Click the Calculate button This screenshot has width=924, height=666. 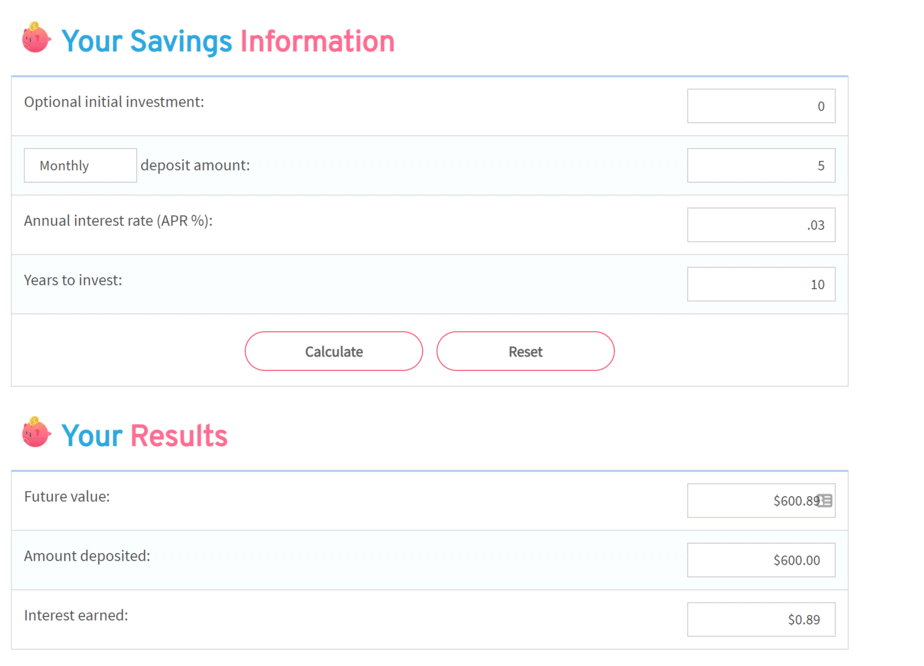334,351
